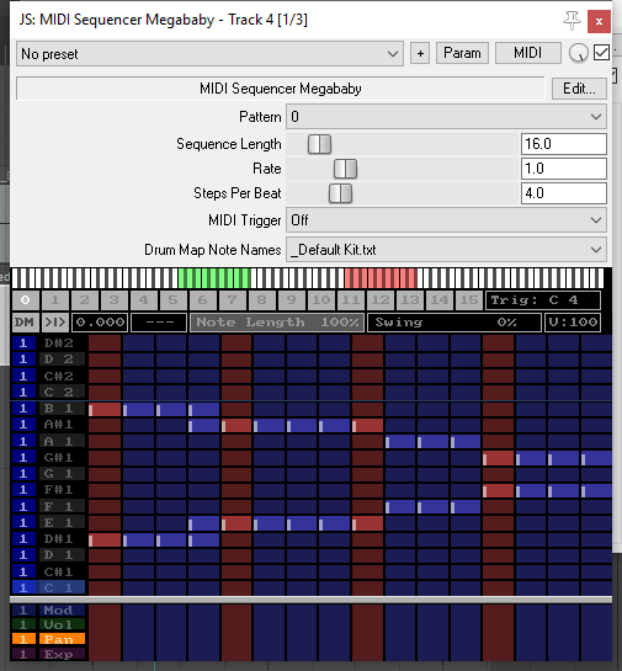Open the Pattern dropdown
Viewport: 622px width, 671px height.
click(446, 116)
